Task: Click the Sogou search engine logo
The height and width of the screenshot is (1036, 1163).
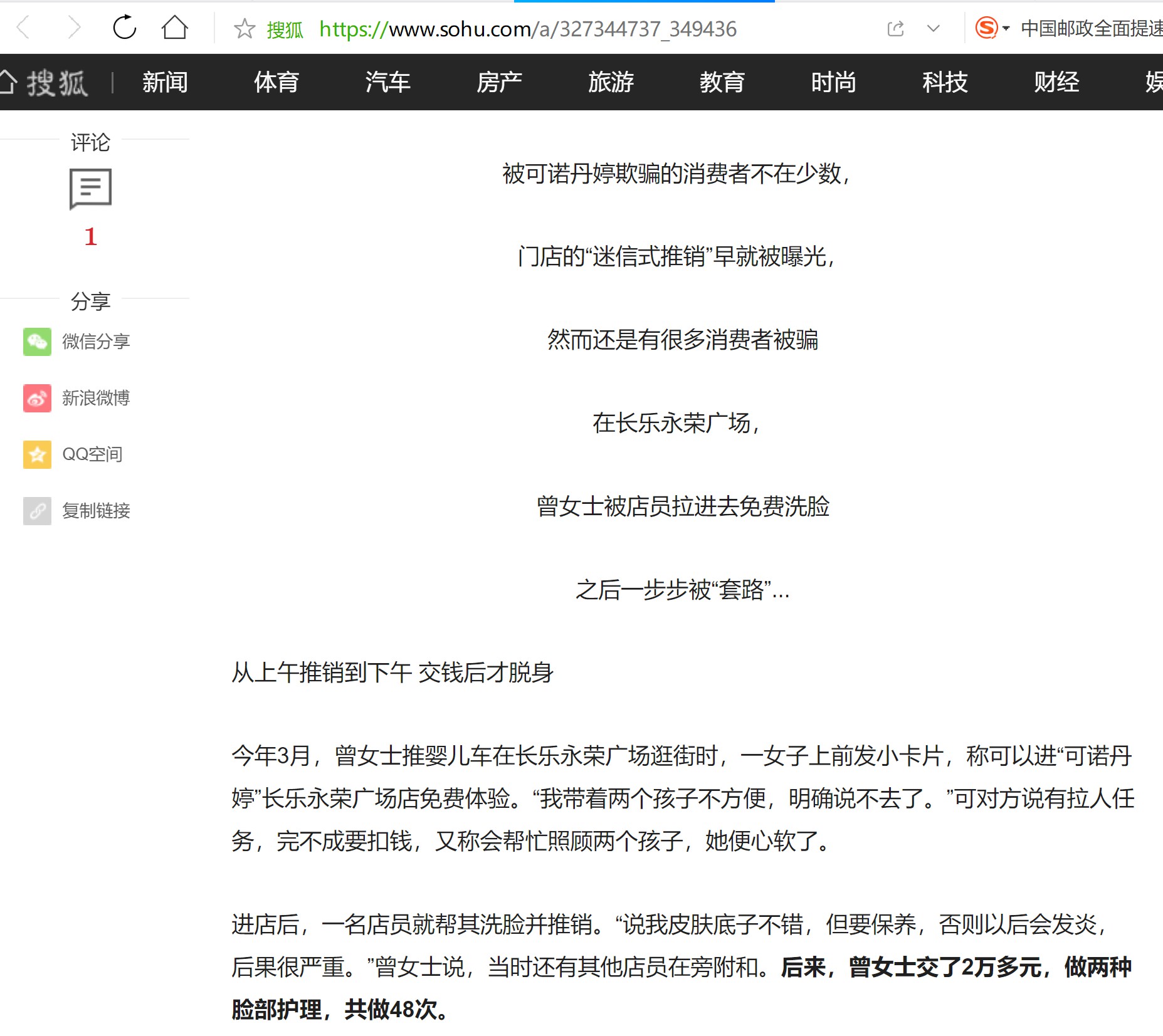Action: (x=986, y=28)
